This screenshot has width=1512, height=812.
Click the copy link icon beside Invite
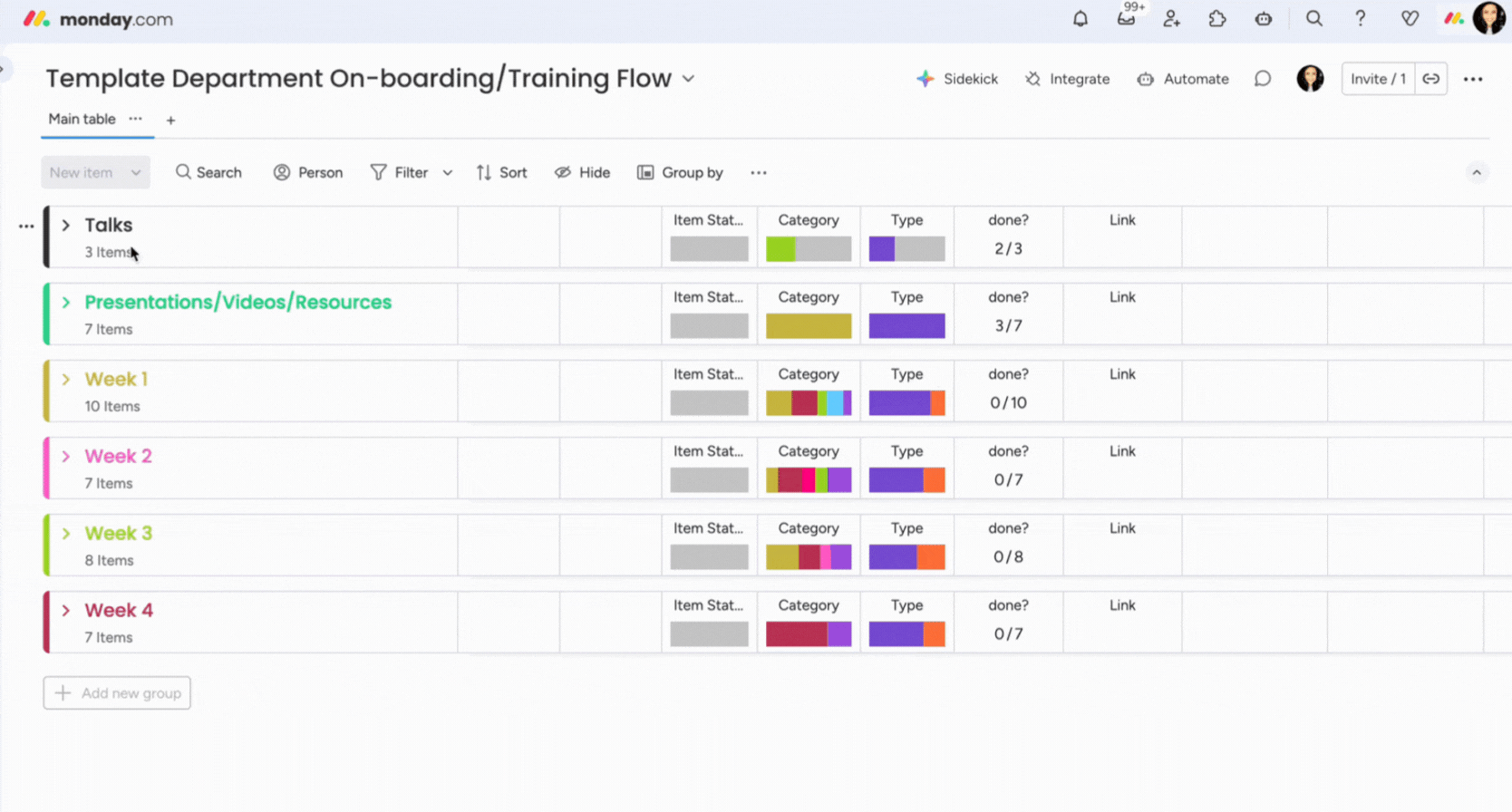point(1430,79)
